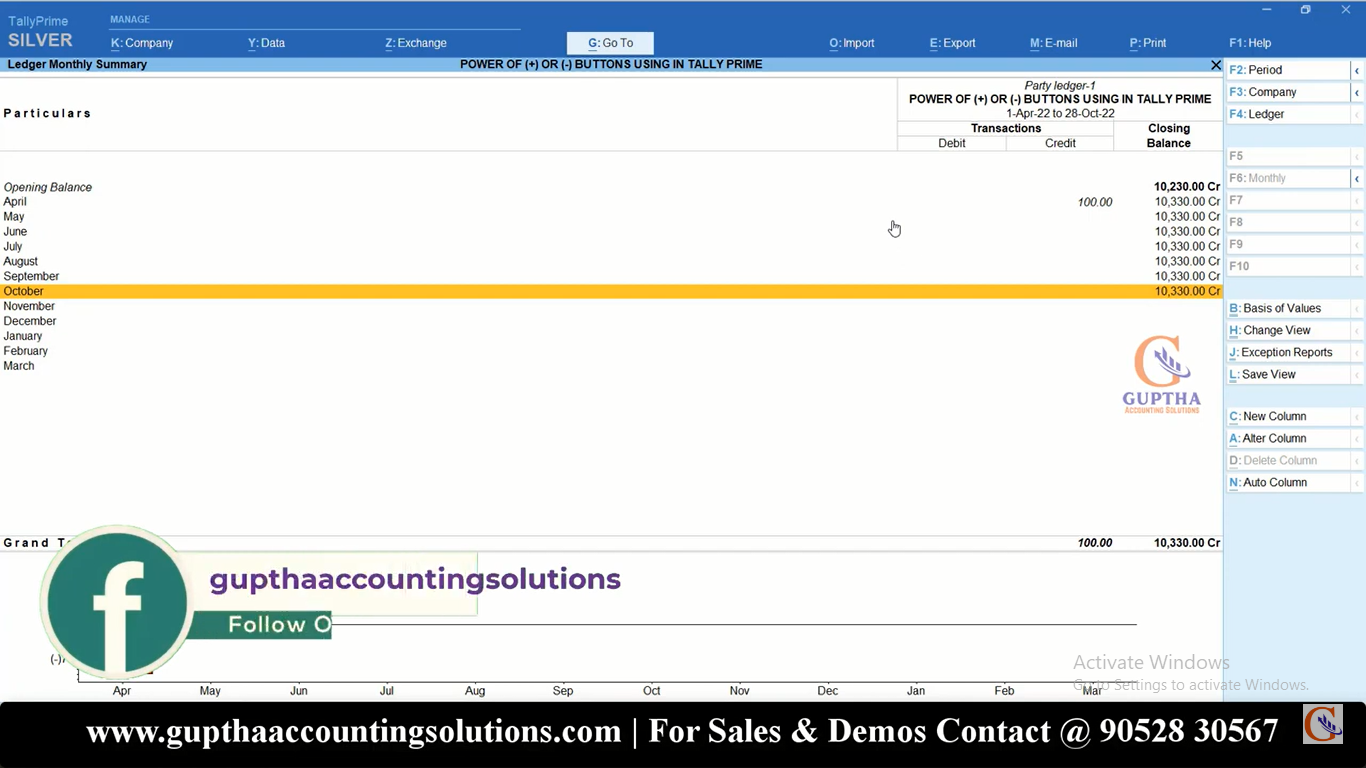
Task: Expand the arrow beside F2: Period
Action: (x=1357, y=70)
